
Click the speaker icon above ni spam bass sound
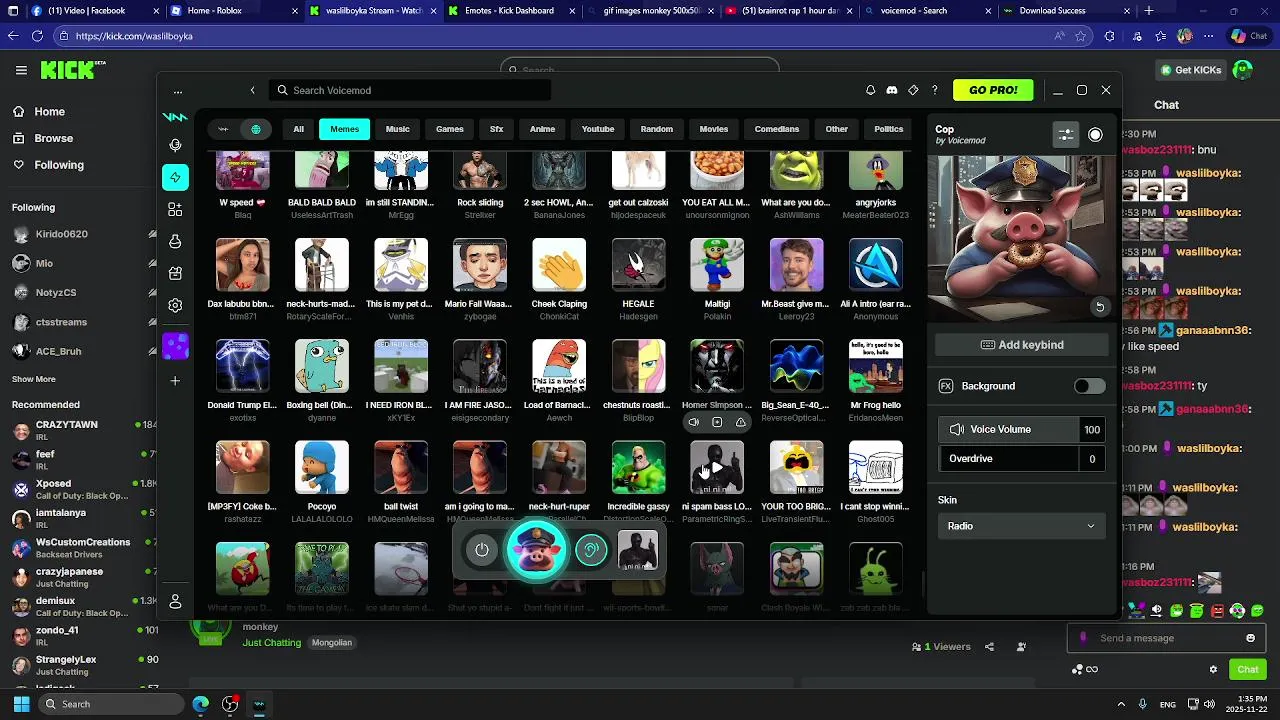[x=693, y=422]
